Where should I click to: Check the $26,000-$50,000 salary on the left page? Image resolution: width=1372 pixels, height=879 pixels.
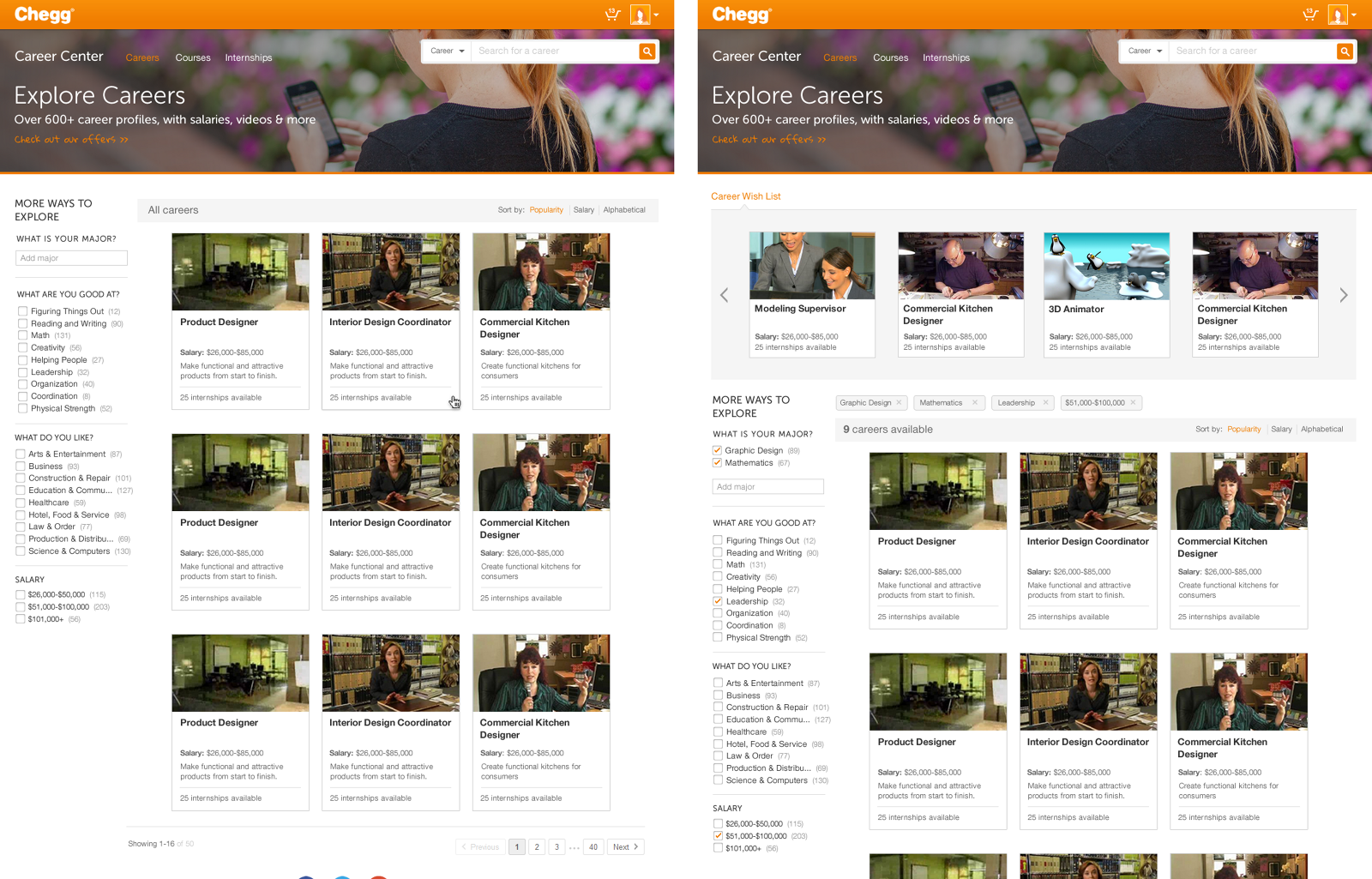[x=20, y=594]
